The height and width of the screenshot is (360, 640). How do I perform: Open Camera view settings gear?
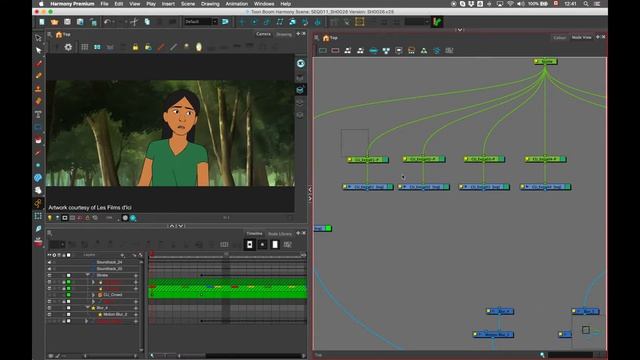[x=68, y=47]
